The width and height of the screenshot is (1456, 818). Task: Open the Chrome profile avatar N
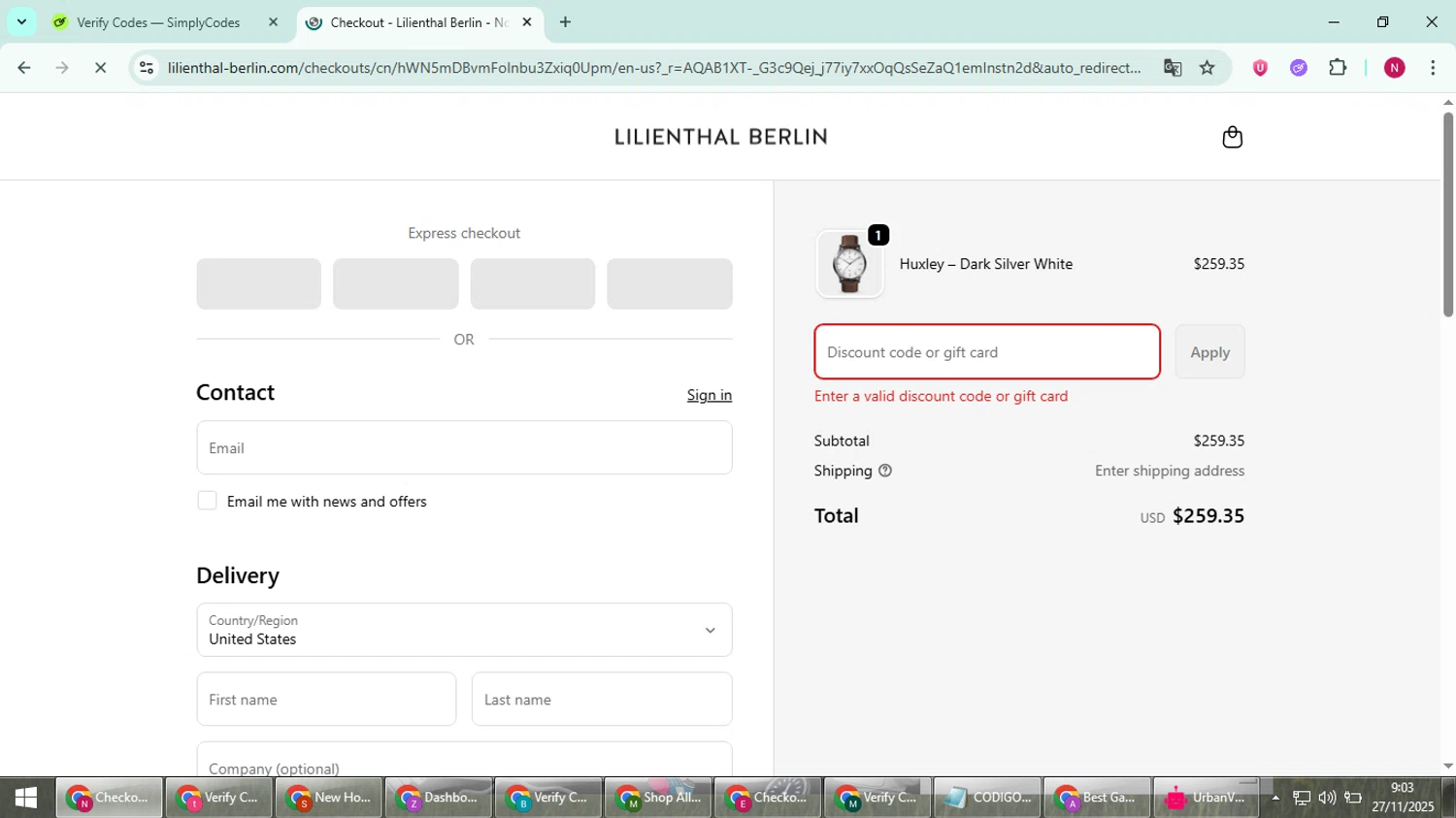[1394, 68]
